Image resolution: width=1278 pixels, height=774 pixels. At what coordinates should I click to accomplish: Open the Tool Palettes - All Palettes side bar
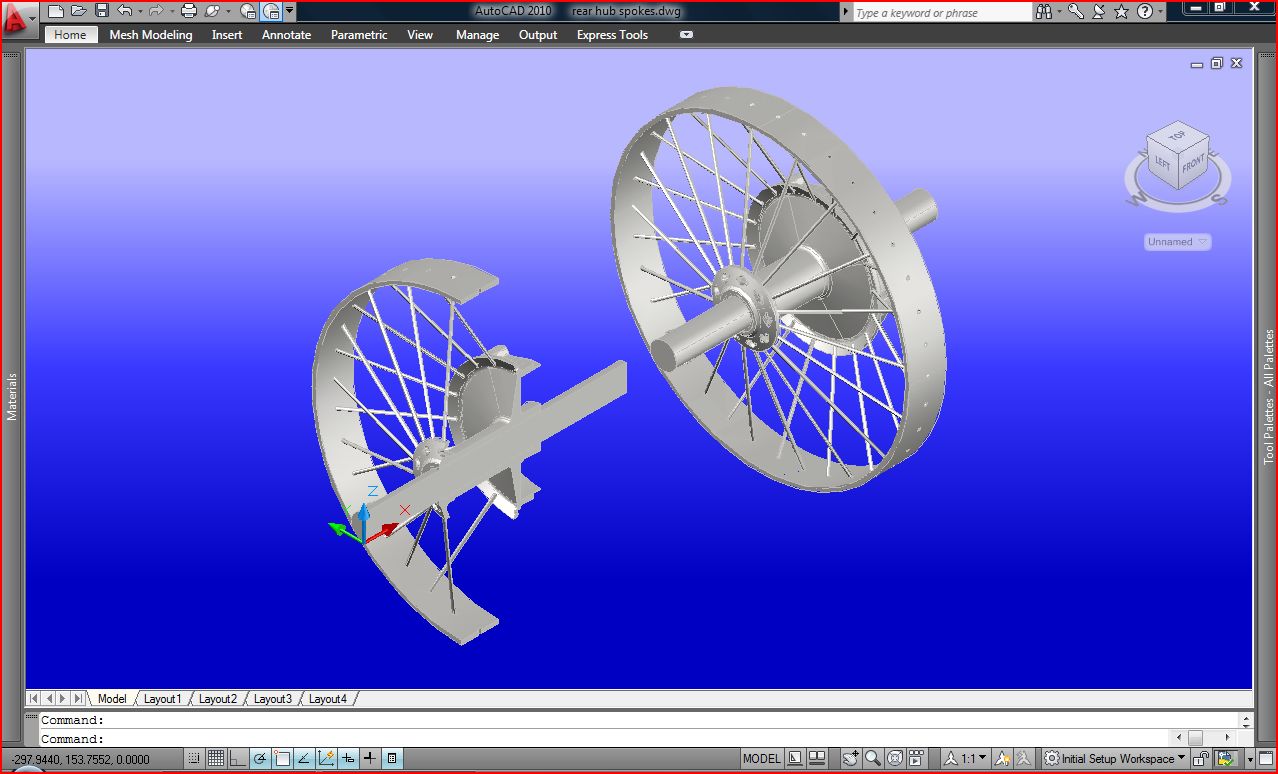click(x=1268, y=397)
